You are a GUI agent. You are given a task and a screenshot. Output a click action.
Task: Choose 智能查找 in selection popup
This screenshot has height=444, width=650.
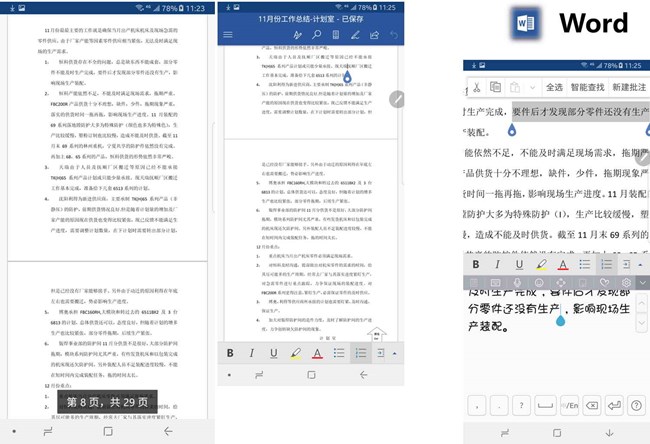pyautogui.click(x=587, y=87)
